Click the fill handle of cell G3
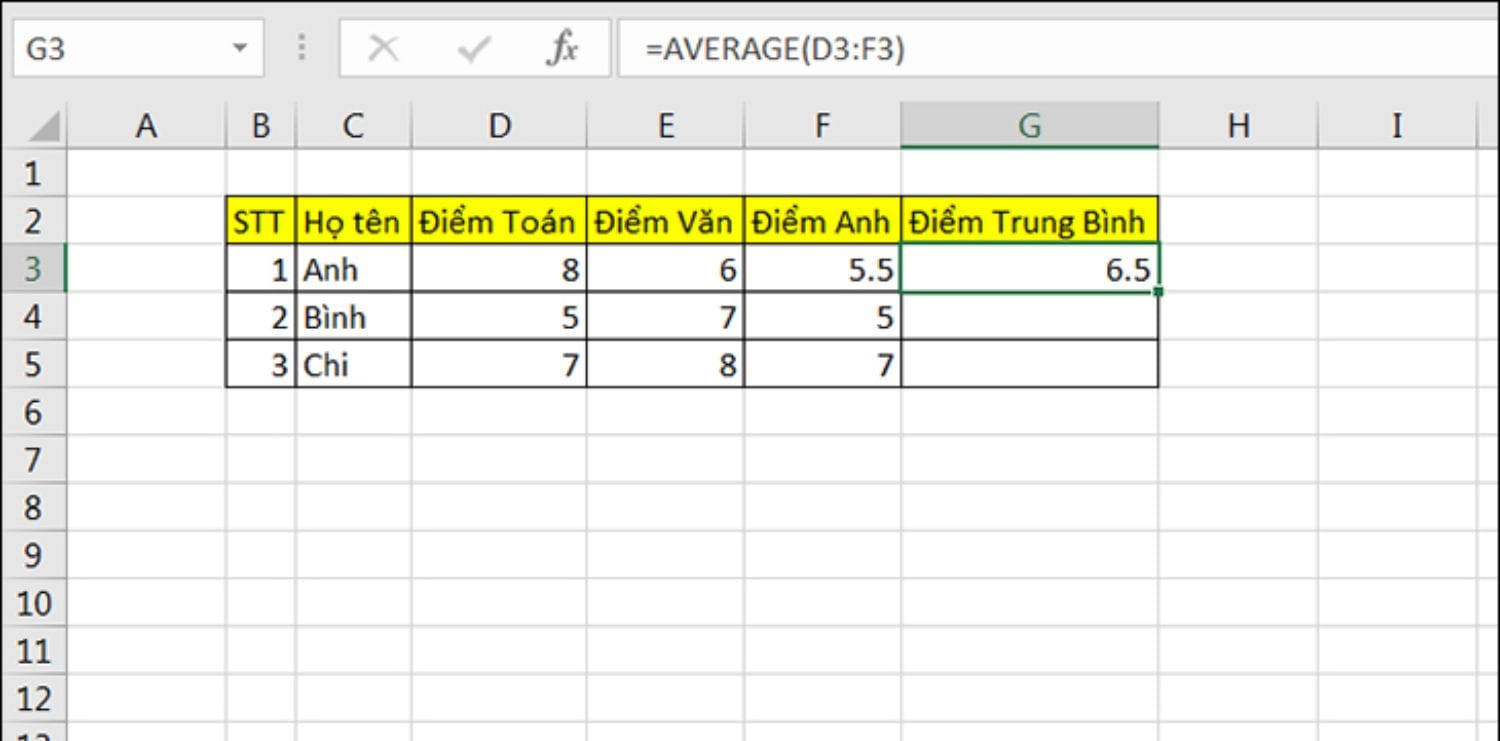 coord(1158,292)
